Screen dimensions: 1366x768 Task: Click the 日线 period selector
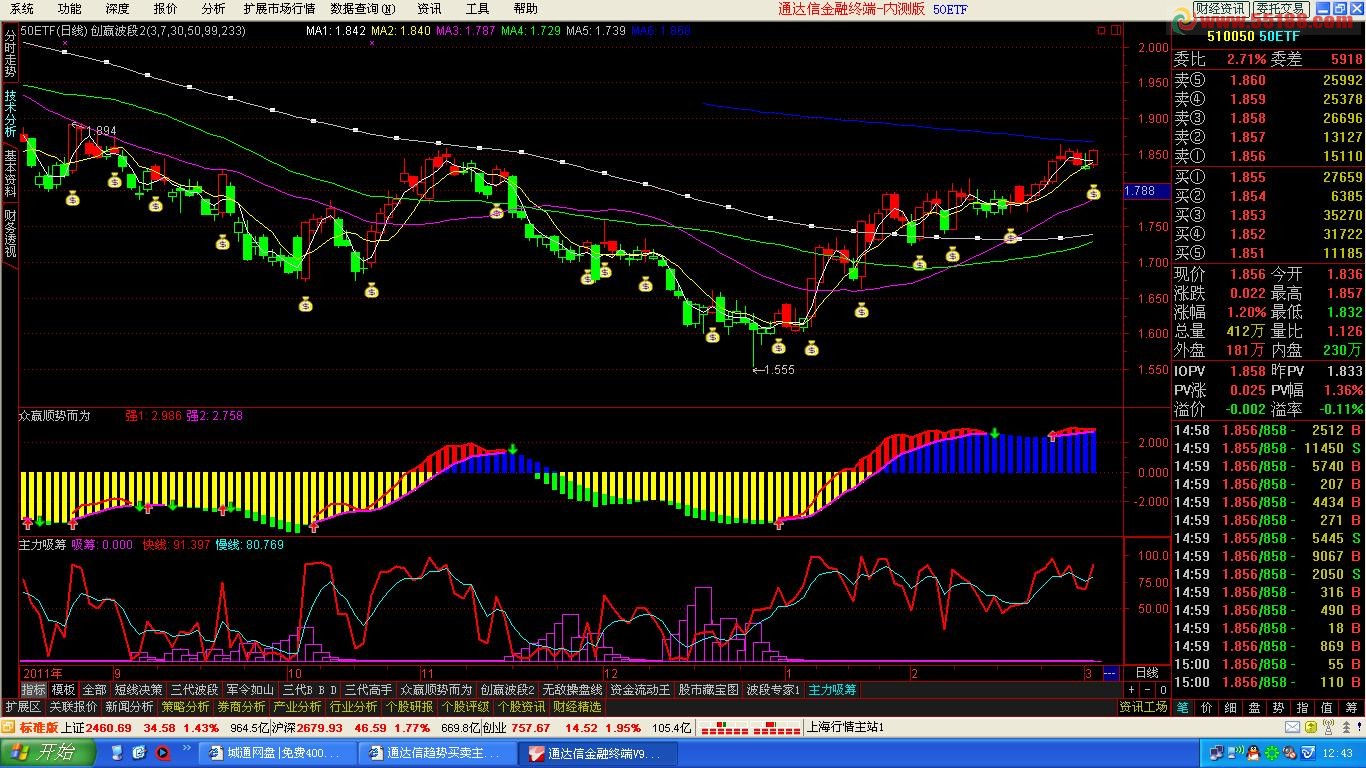(1147, 673)
